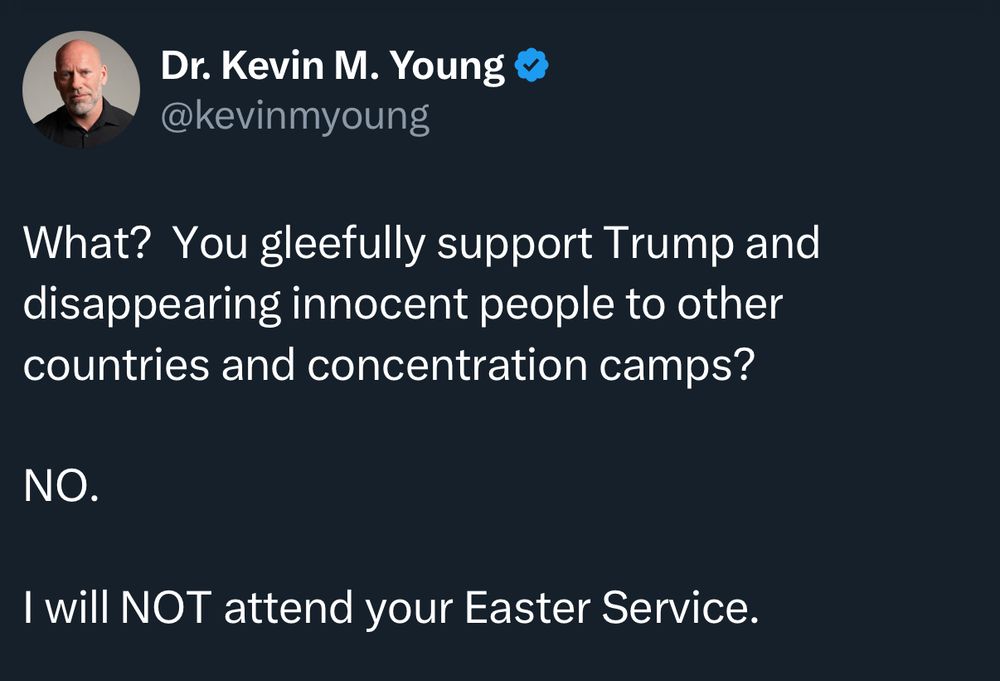
Task: Click the word "people" in the tweet text
Action: click(547, 306)
